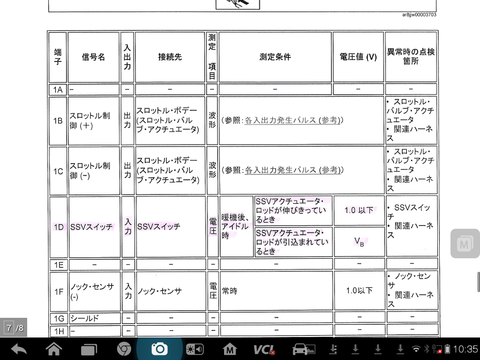The image size is (480, 360).
Task: Select terminal cell 1C
Action: [x=58, y=171]
